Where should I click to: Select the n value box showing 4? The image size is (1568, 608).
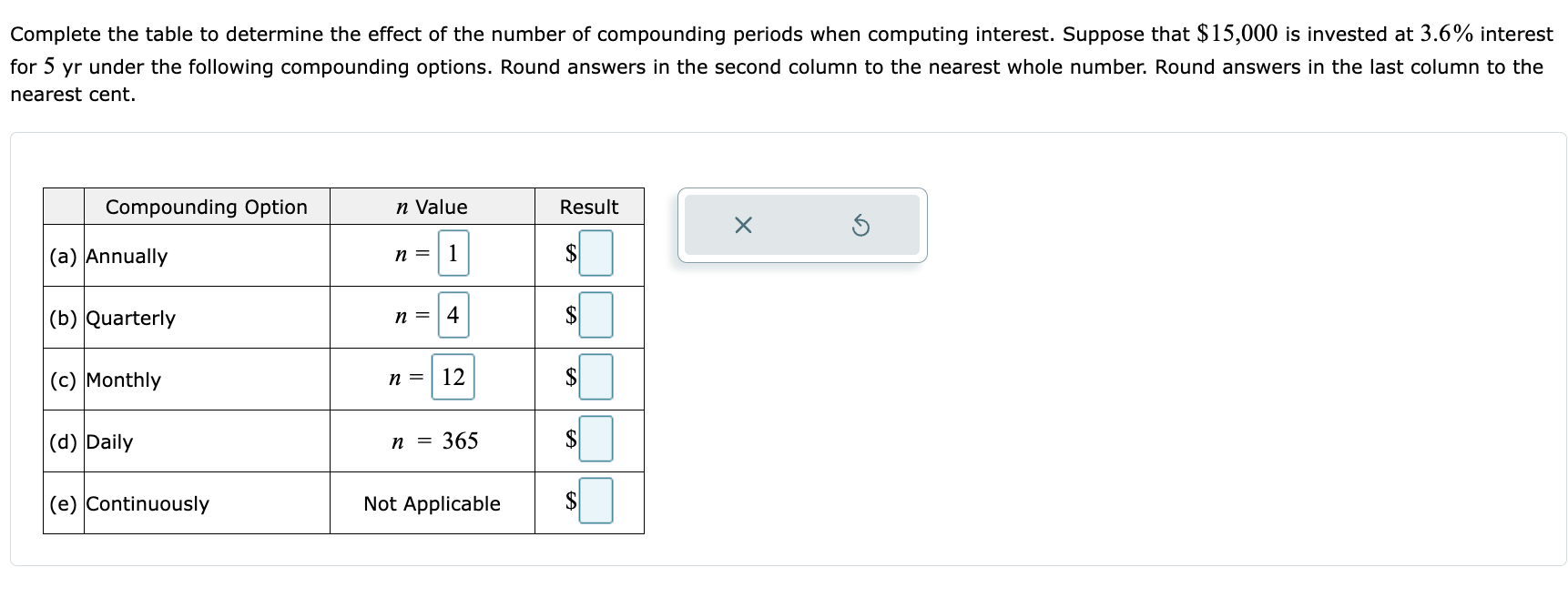453,315
